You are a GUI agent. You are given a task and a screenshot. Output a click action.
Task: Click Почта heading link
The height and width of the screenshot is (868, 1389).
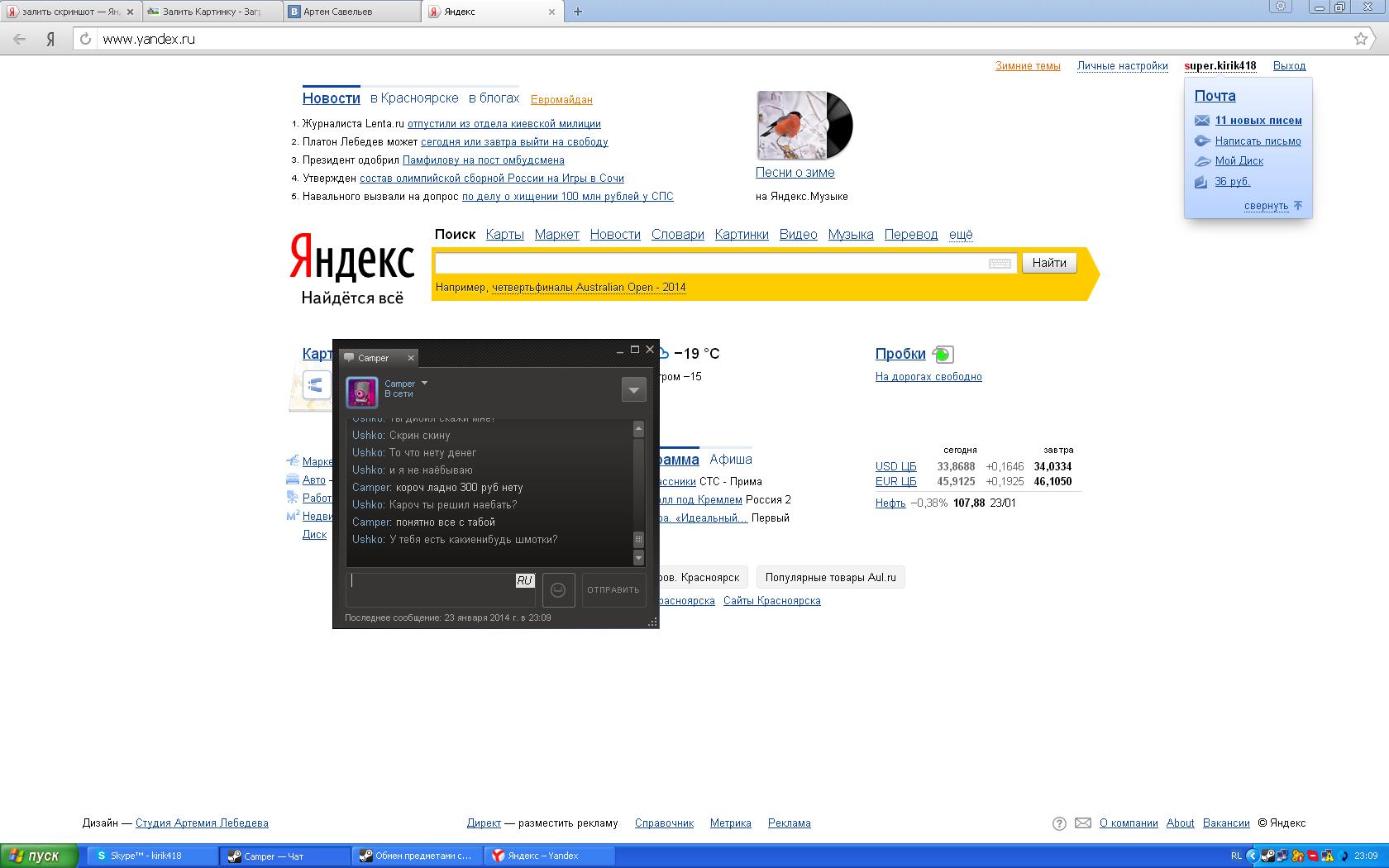1215,96
